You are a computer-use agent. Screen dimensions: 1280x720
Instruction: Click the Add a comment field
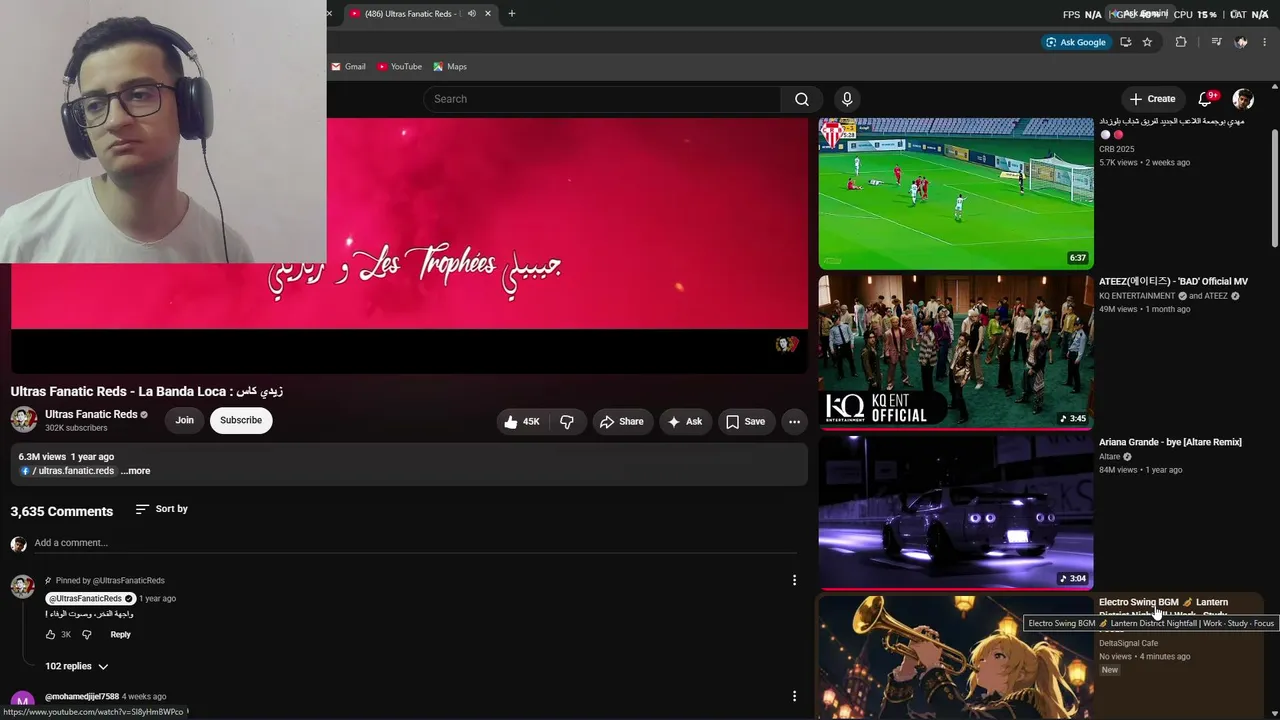tap(415, 543)
